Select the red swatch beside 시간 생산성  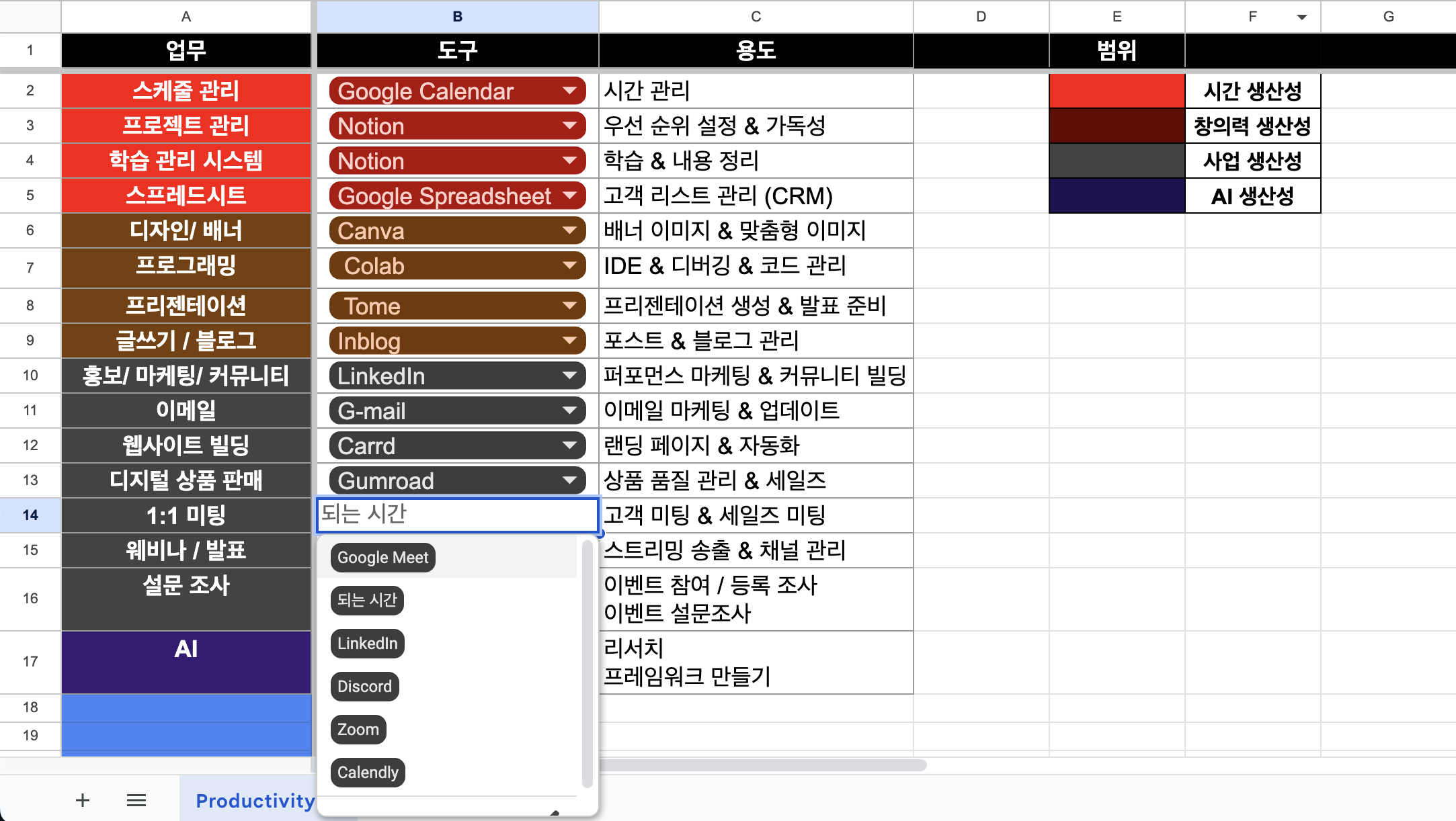(1117, 91)
